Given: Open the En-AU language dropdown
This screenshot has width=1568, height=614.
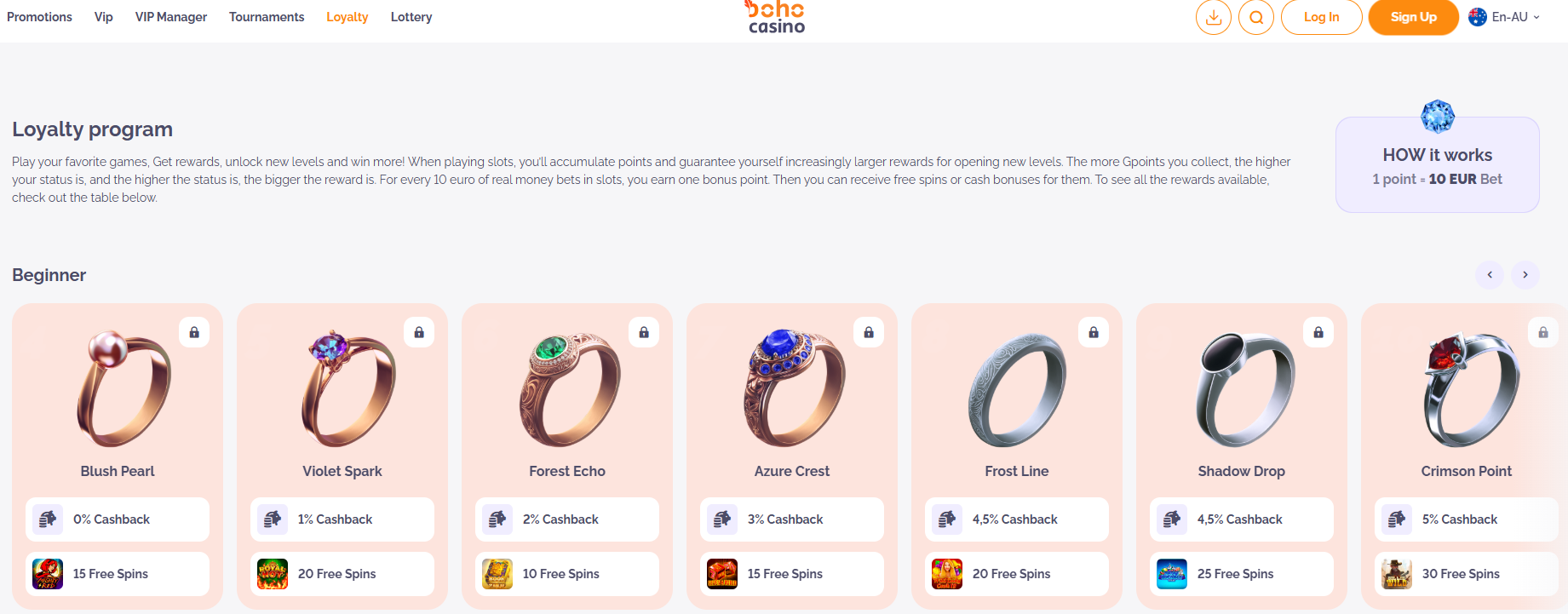Looking at the screenshot, I should click(x=1505, y=17).
